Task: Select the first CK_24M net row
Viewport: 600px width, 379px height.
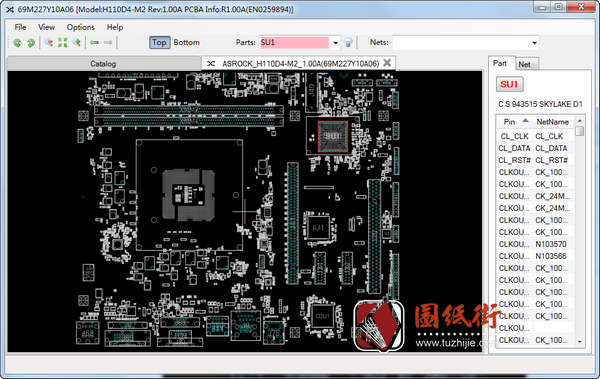Action: tap(535, 196)
